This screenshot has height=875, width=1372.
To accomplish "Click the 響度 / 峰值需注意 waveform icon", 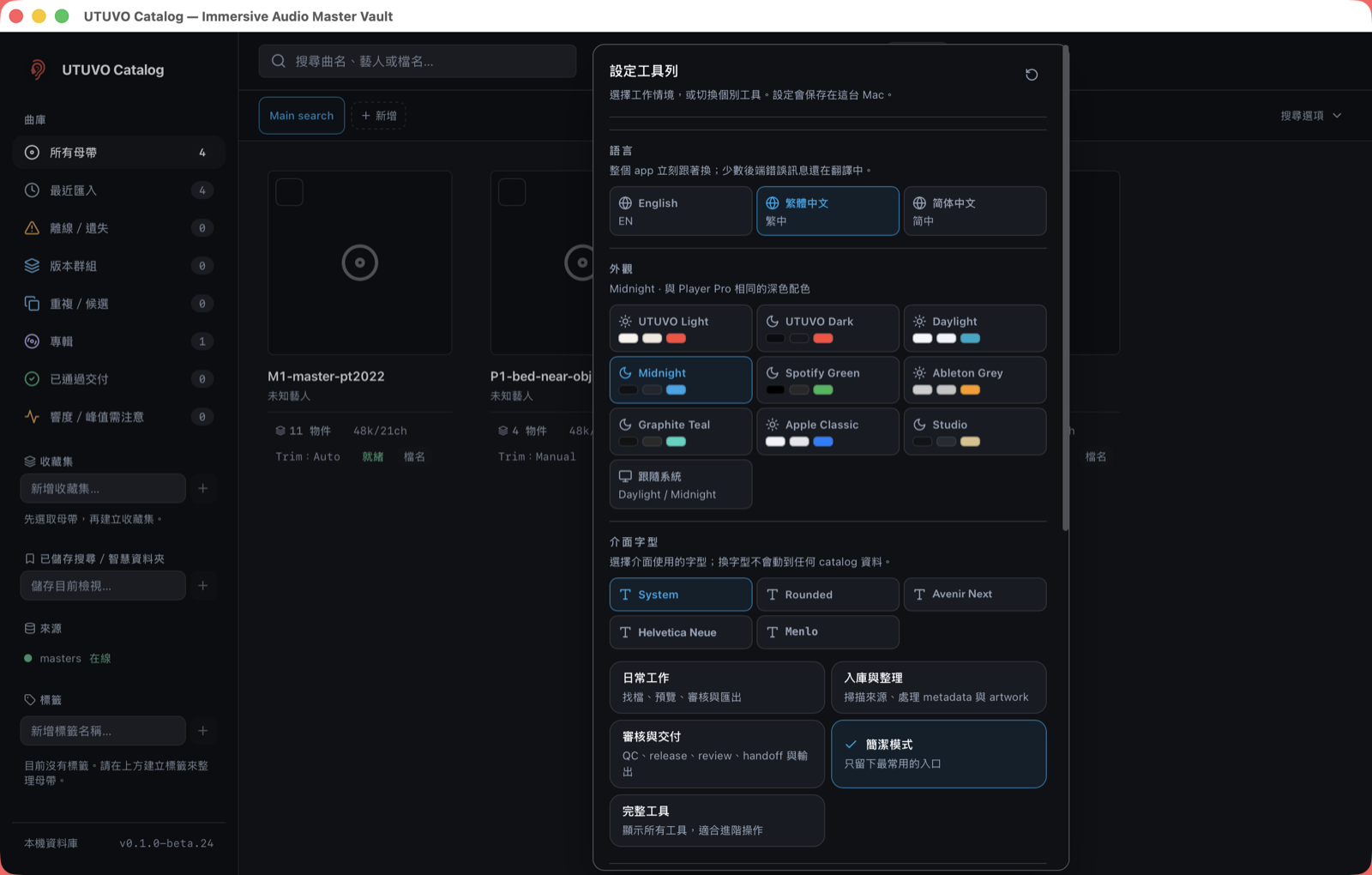I will click(32, 417).
